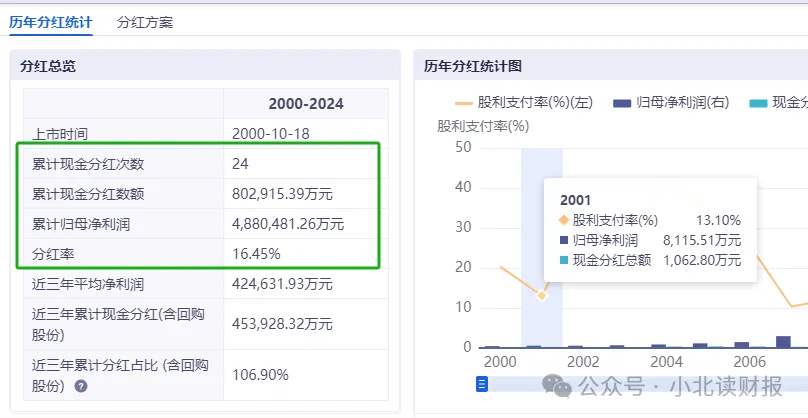Click the WeChat logo in watermark
This screenshot has width=808, height=418.
pos(556,385)
